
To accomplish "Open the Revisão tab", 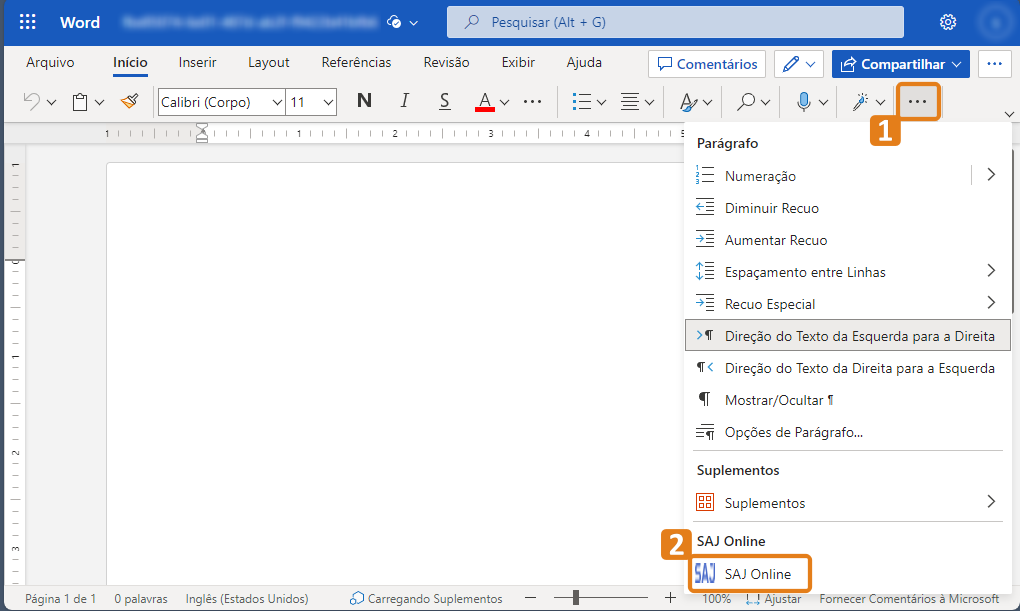I will coord(445,62).
